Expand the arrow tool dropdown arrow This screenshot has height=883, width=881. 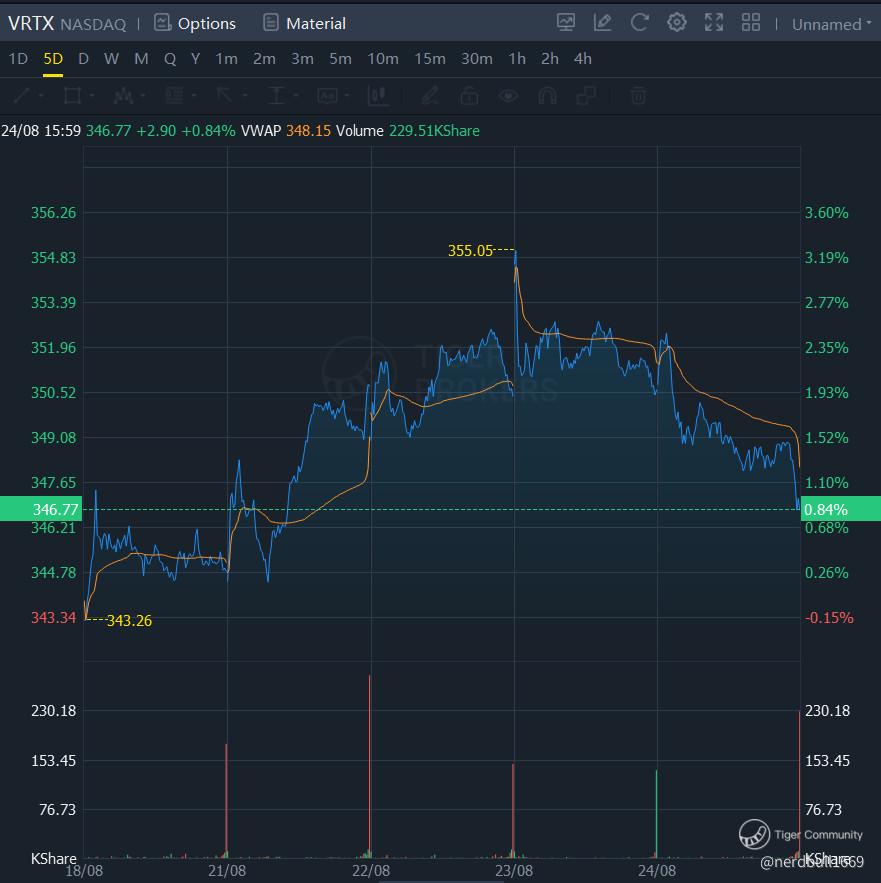[x=244, y=95]
